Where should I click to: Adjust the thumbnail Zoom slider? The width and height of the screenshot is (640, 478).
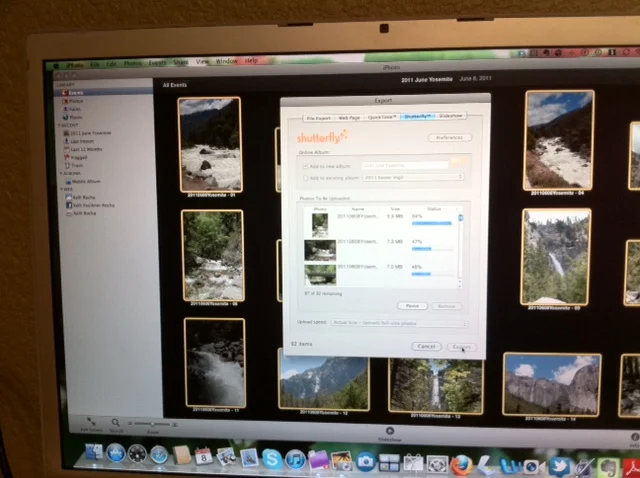(153, 424)
